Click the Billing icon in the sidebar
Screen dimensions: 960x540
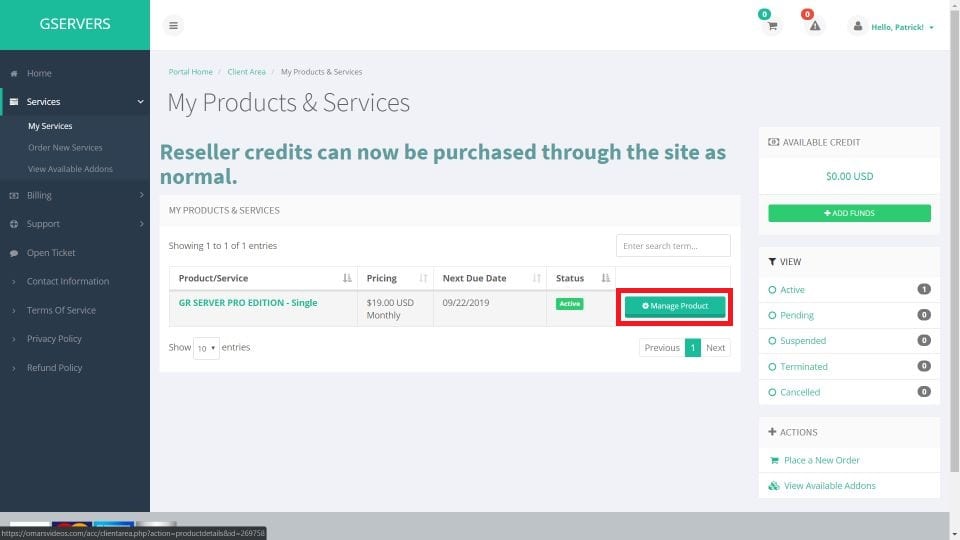[x=14, y=196]
